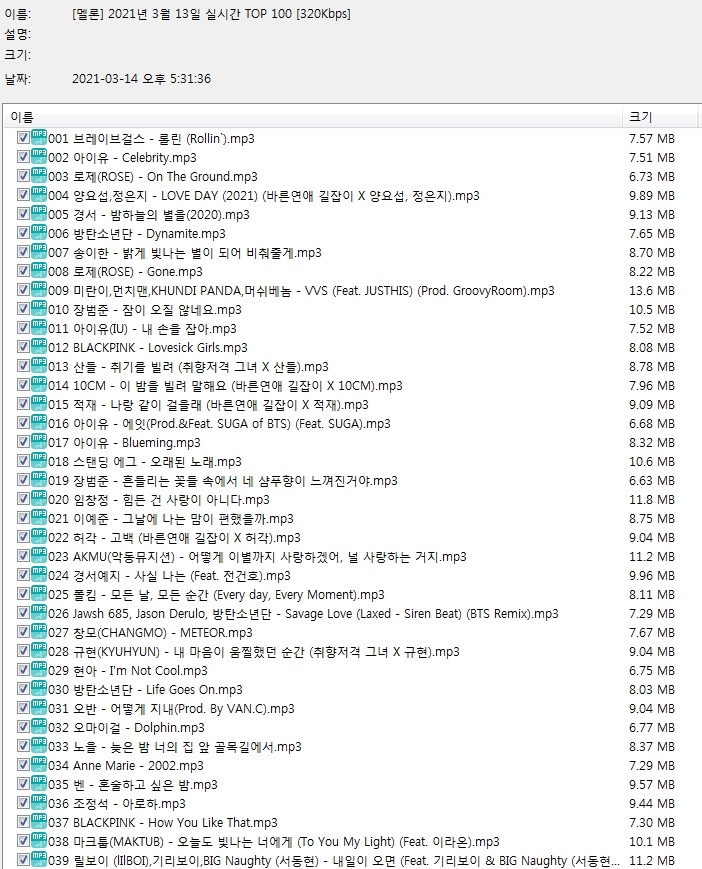This screenshot has width=702, height=869.
Task: Select the MP3 icon for 007 송이한
Action: click(39, 251)
